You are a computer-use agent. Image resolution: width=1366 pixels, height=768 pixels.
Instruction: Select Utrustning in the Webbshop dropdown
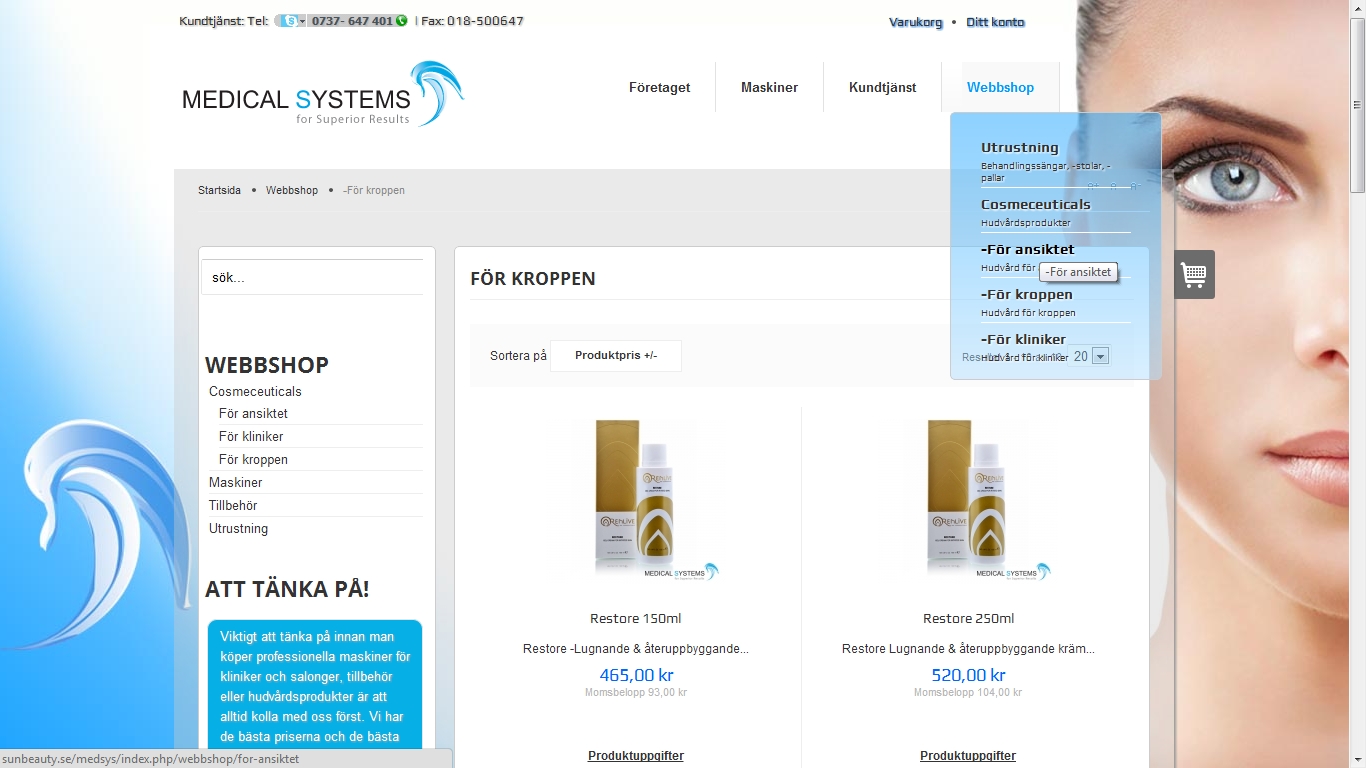(1019, 147)
